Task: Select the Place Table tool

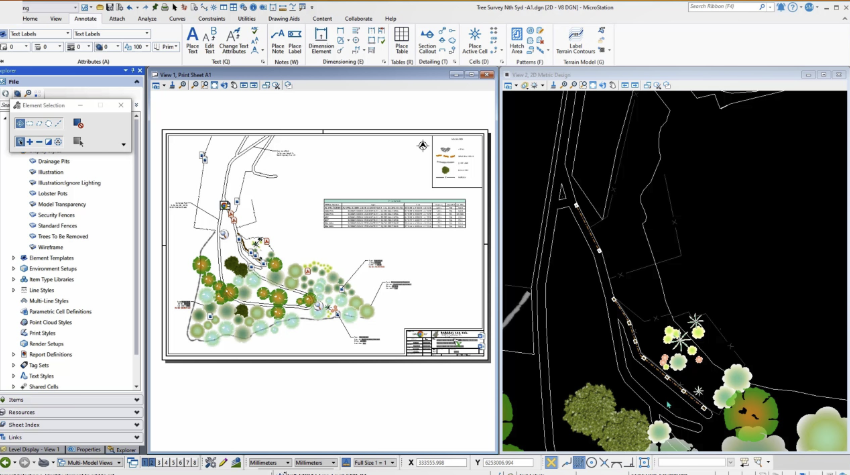Action: pyautogui.click(x=402, y=41)
